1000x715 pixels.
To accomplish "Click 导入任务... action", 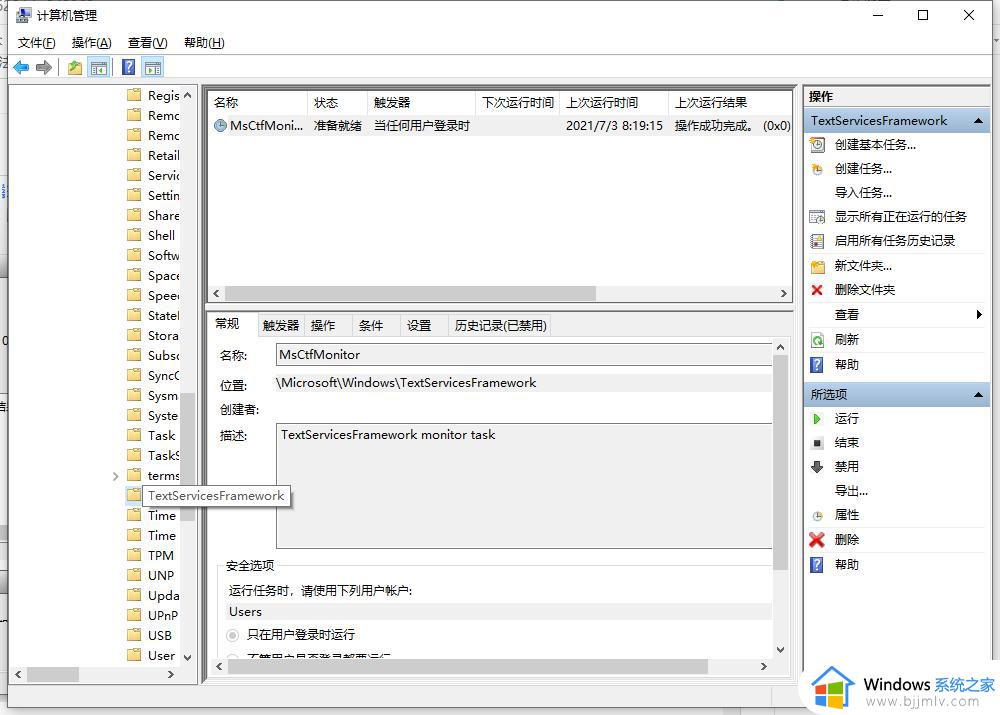I will (x=863, y=193).
